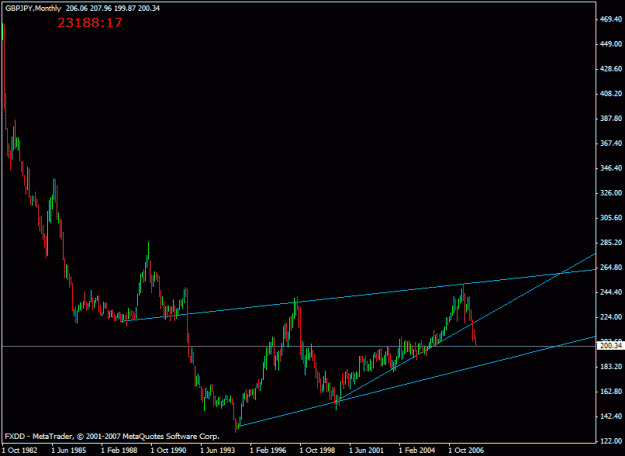Screen dimensions: 625x456
Task: Click the 162.80 price axis label
Action: 613,391
